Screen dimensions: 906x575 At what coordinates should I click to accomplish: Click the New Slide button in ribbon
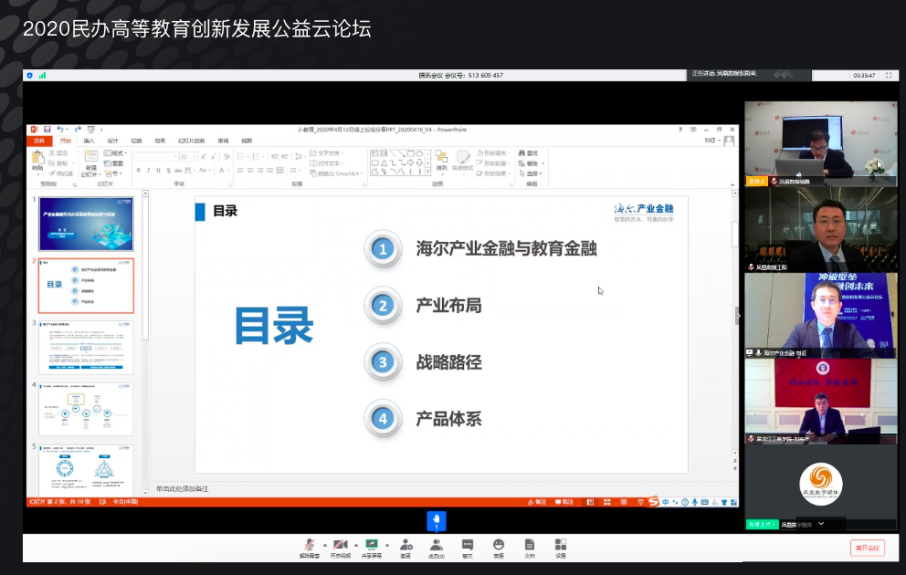point(90,160)
